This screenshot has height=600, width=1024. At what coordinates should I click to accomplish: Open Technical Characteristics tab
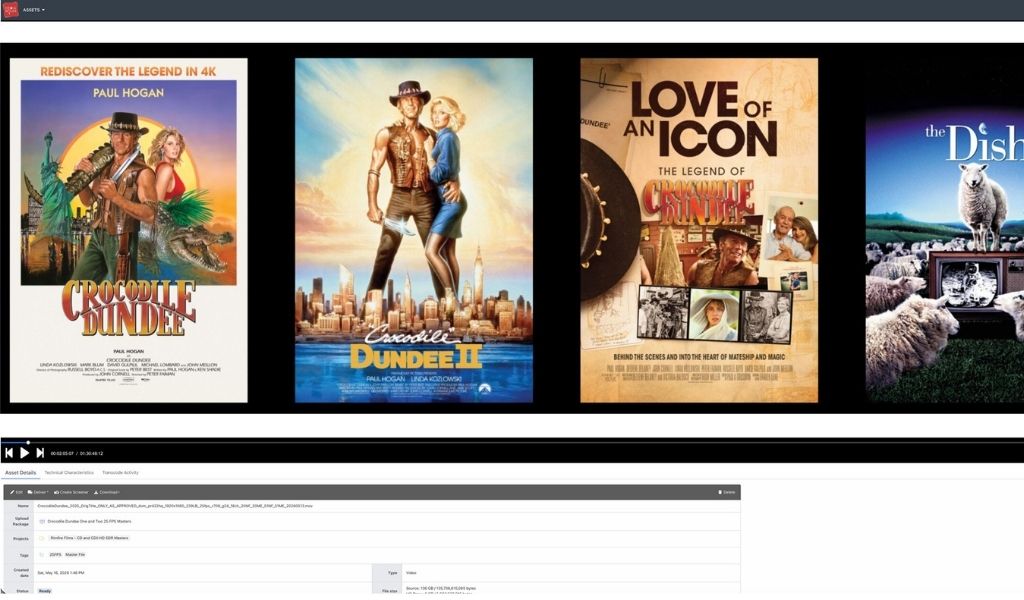69,473
